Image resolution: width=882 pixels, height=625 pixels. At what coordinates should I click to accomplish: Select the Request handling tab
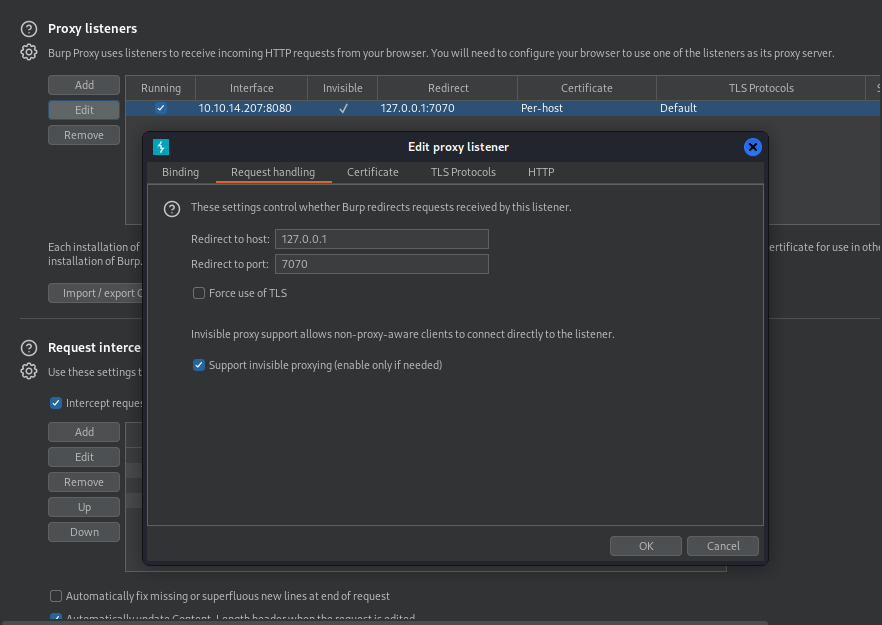273,172
